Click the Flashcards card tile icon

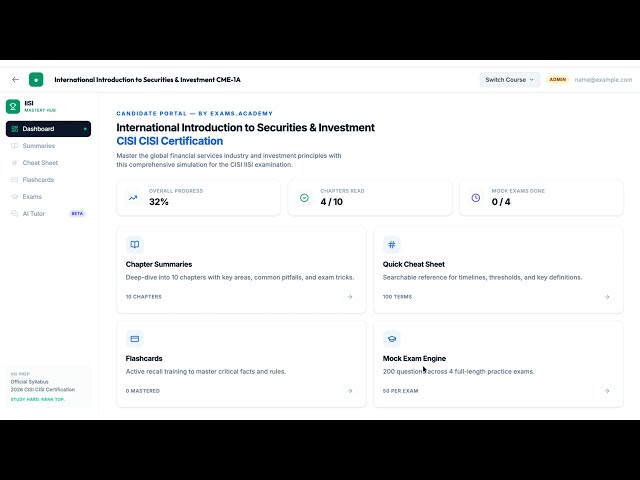135,339
